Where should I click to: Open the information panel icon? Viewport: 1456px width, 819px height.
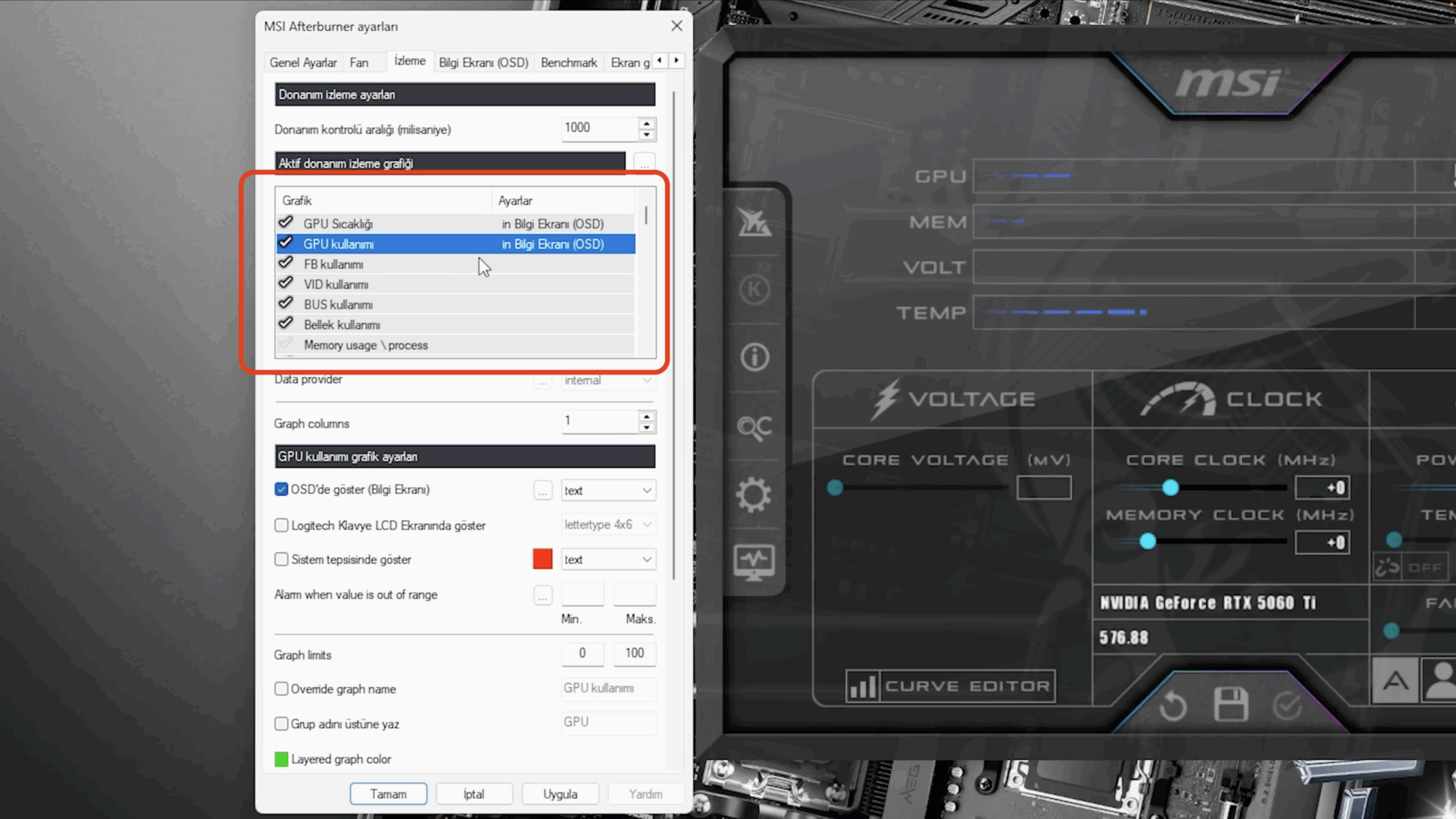[x=755, y=356]
